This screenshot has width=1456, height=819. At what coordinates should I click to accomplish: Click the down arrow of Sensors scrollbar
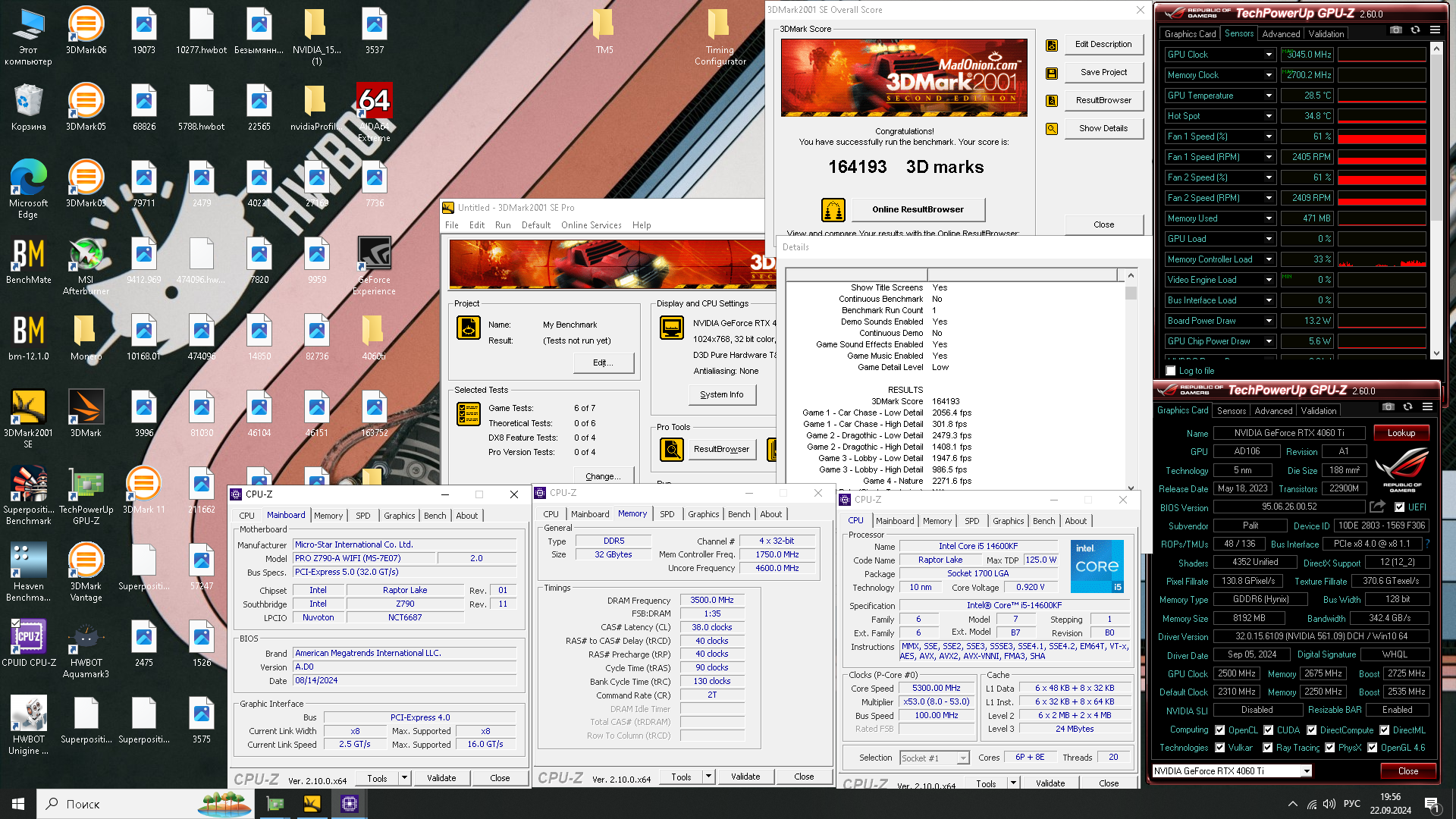[x=1436, y=353]
